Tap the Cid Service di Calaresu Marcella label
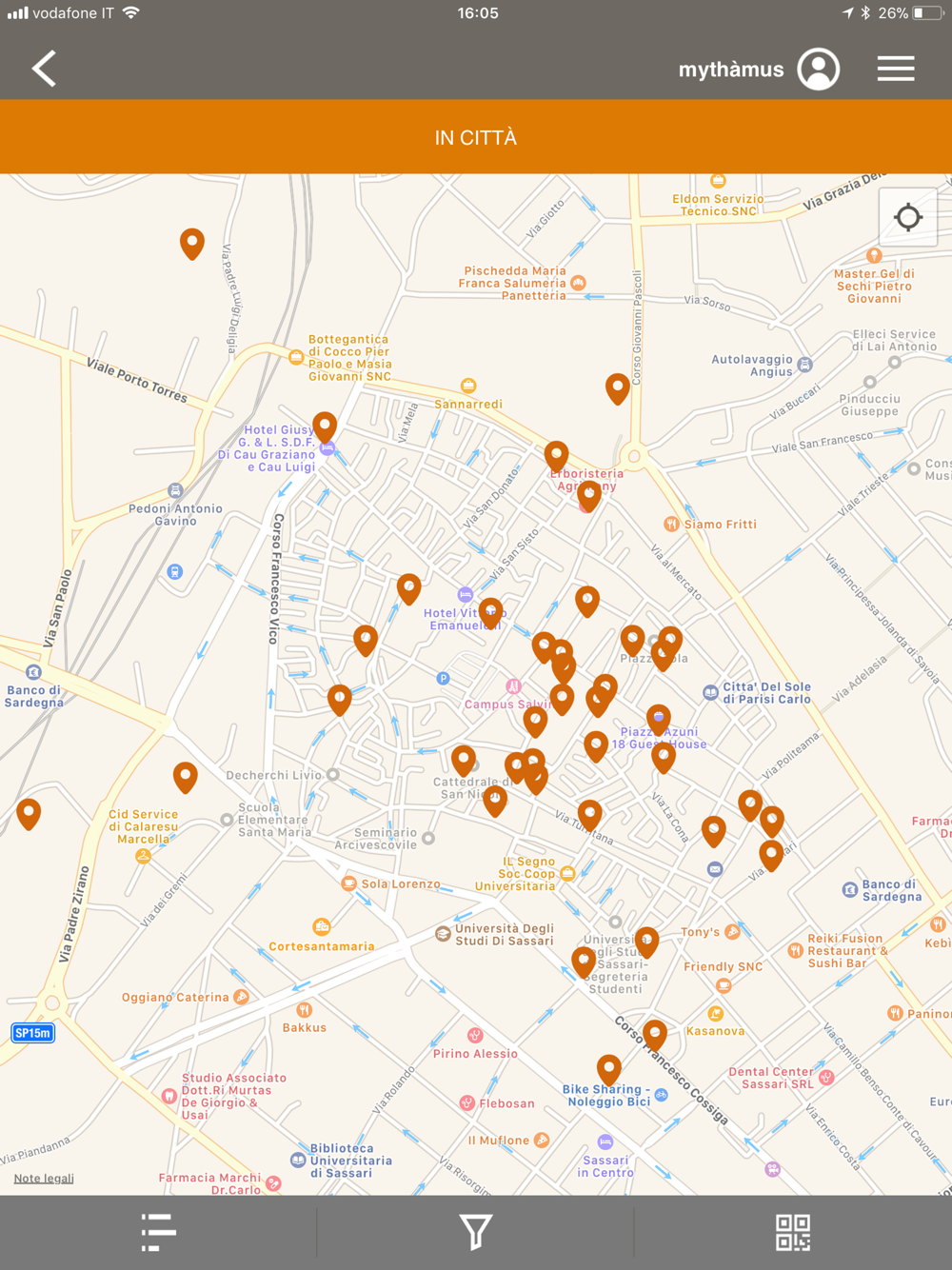Screen dimensions: 952x1270 click(143, 826)
